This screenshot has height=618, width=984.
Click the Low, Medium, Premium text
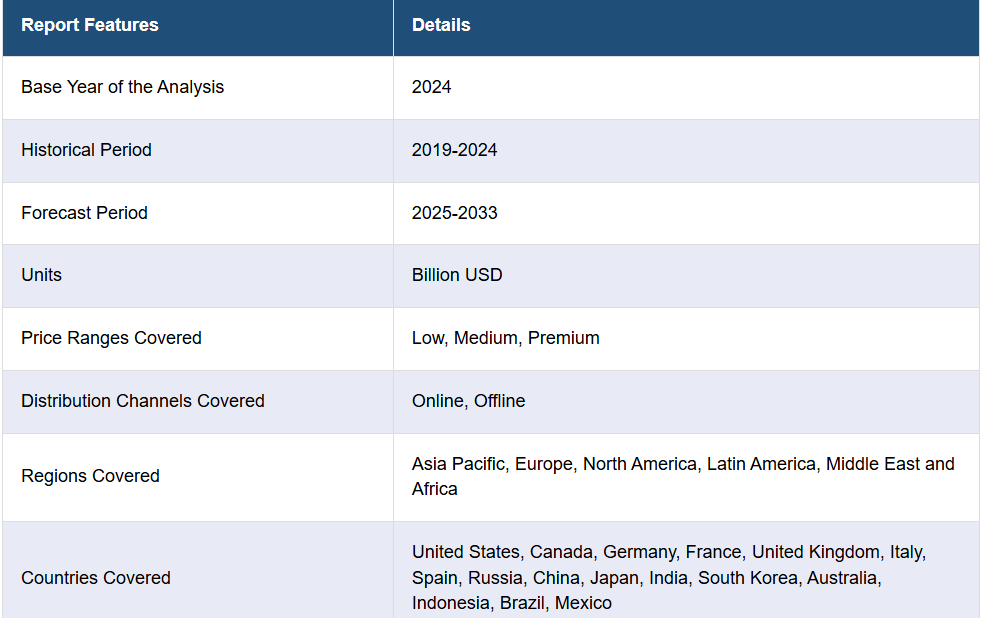505,338
